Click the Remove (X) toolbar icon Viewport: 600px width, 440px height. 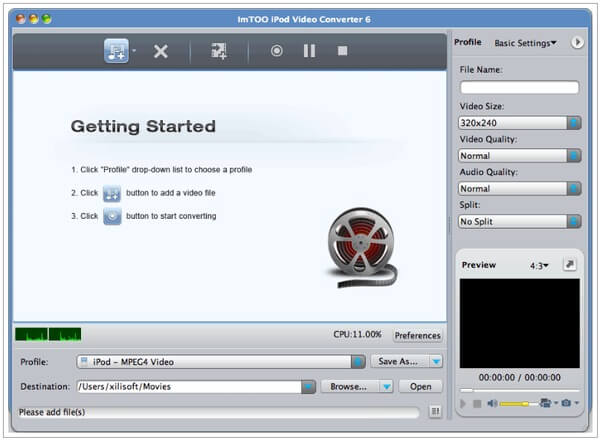[161, 51]
